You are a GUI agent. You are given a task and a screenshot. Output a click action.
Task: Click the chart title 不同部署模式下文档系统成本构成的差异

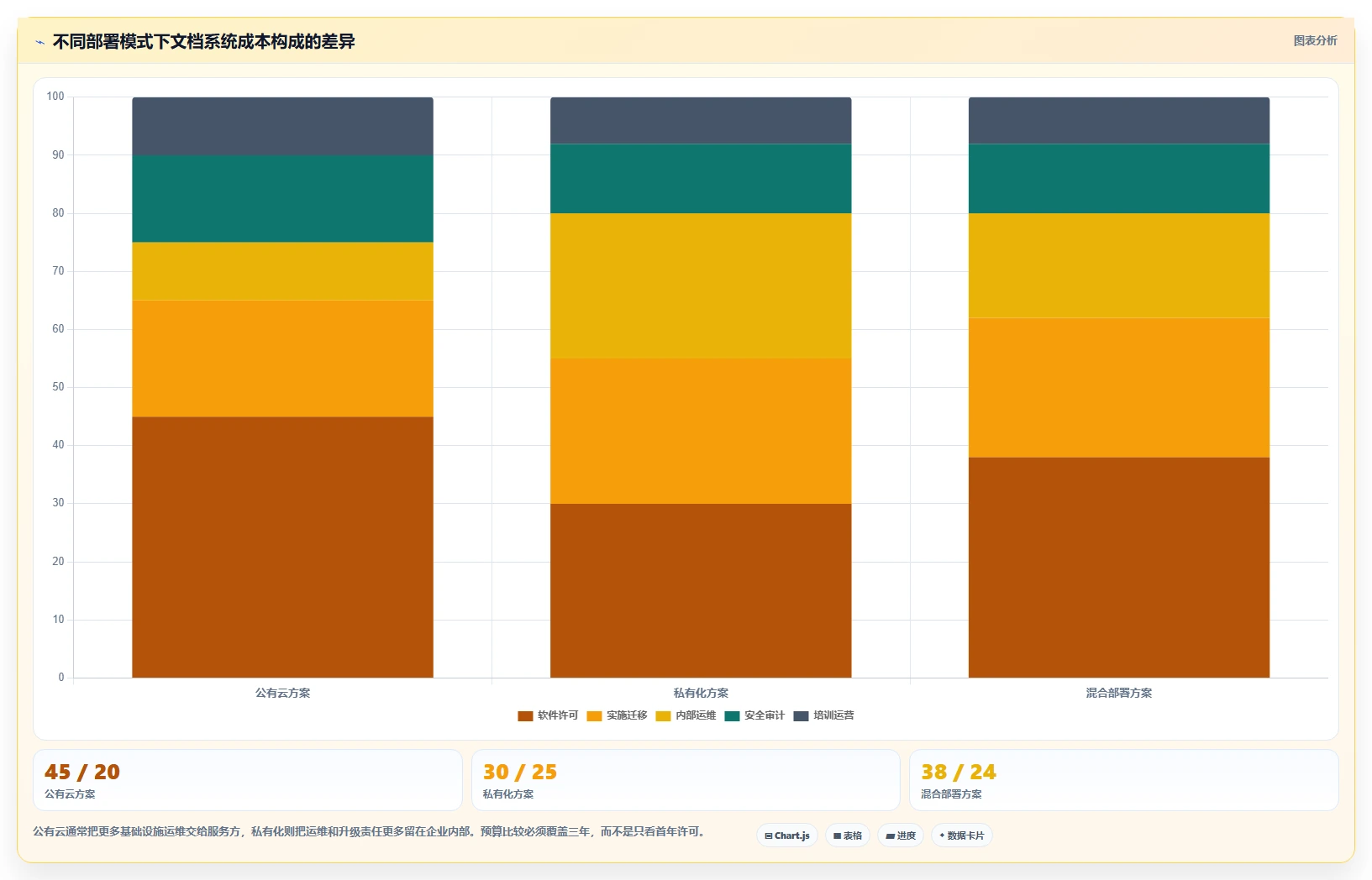204,41
